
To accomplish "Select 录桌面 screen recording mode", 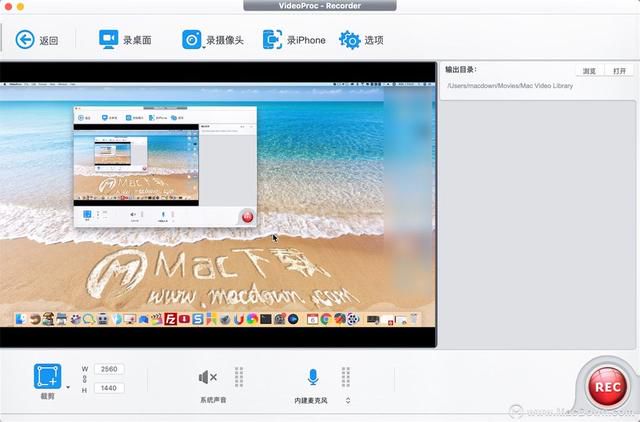I will coord(125,40).
